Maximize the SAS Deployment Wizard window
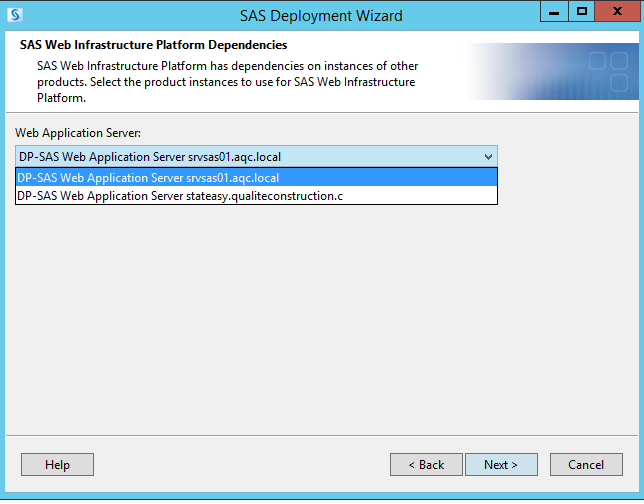 [x=581, y=12]
